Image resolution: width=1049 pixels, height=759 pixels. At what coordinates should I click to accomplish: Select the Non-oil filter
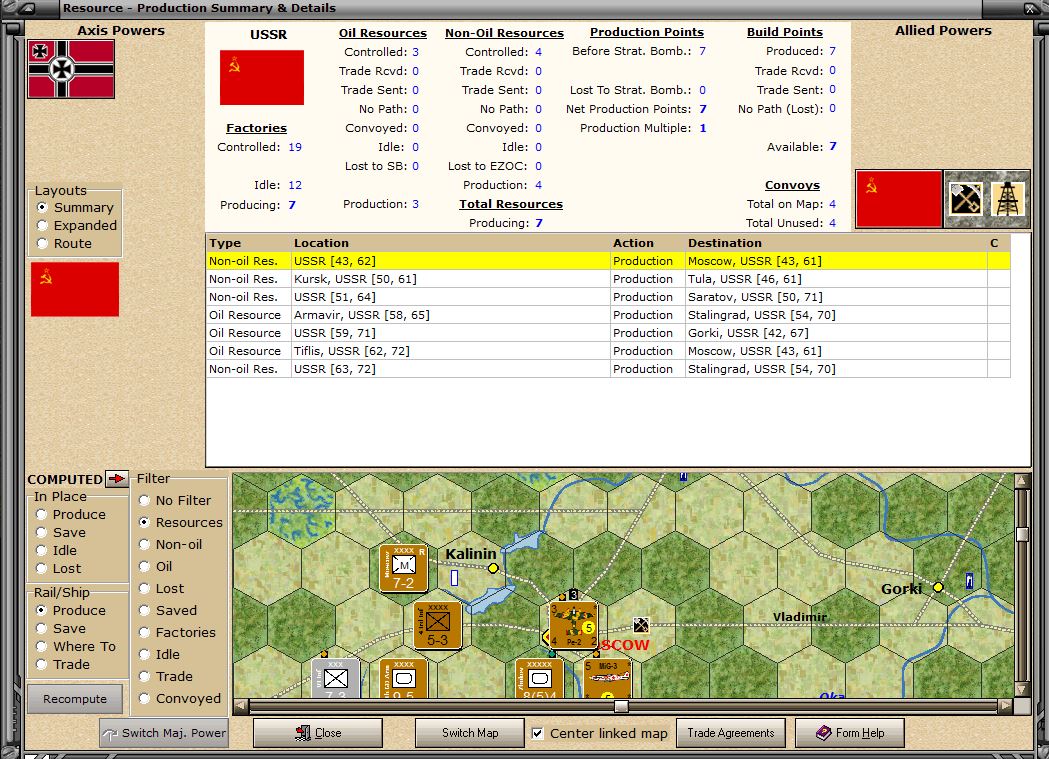(x=170, y=544)
